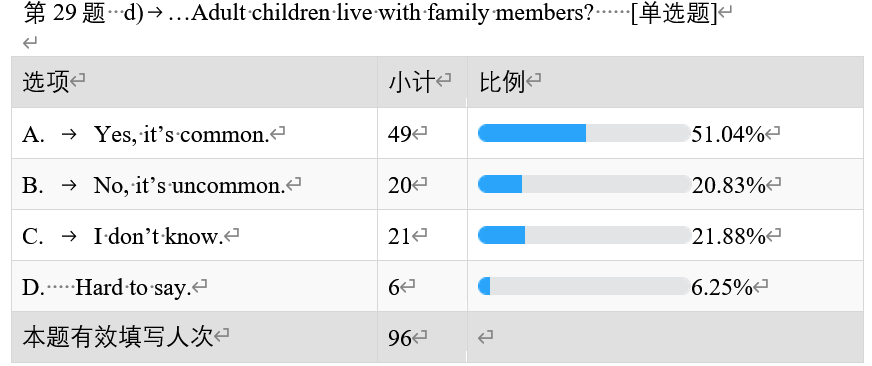Click the 6.25% progress bar

point(584,286)
